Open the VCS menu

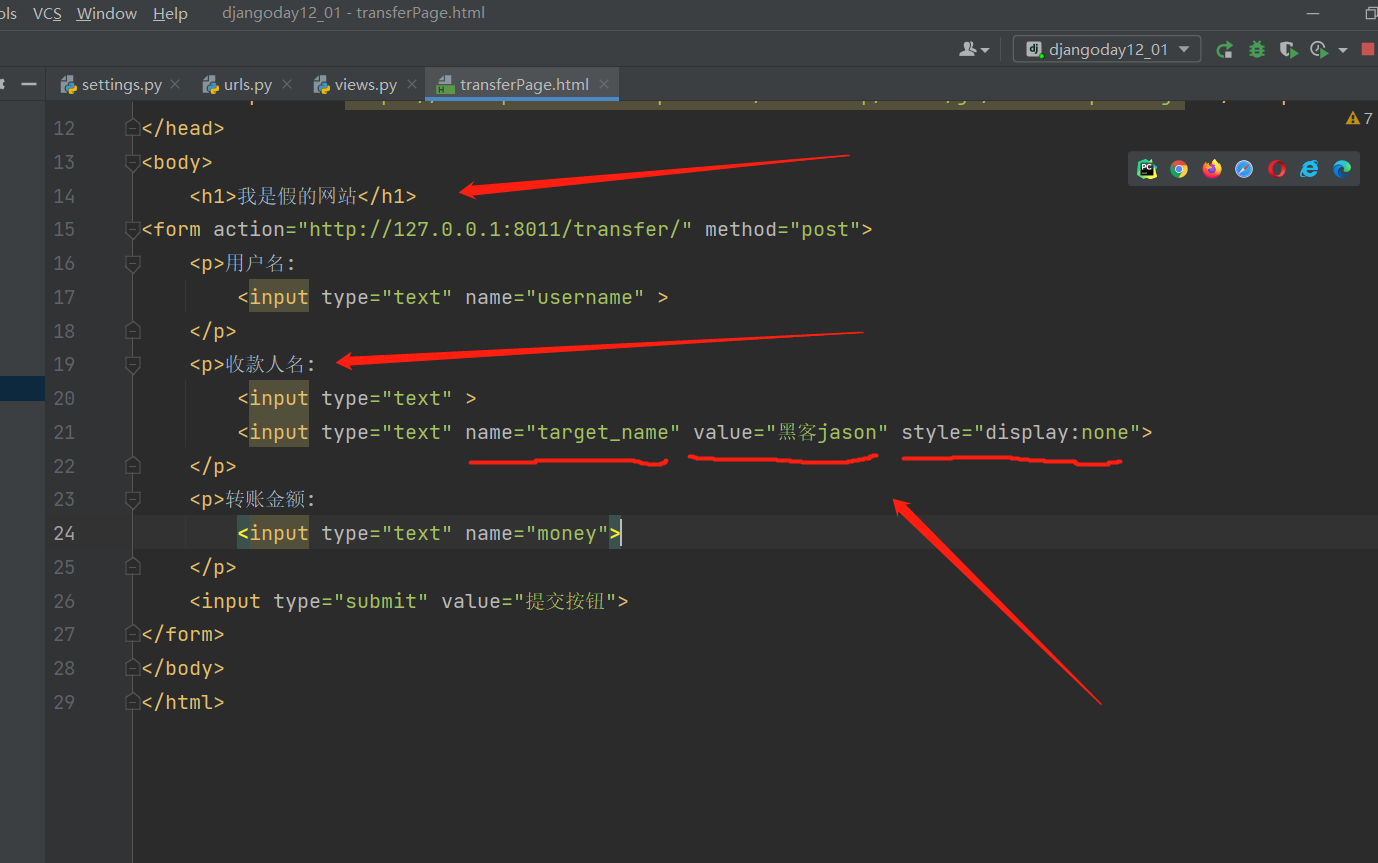47,14
